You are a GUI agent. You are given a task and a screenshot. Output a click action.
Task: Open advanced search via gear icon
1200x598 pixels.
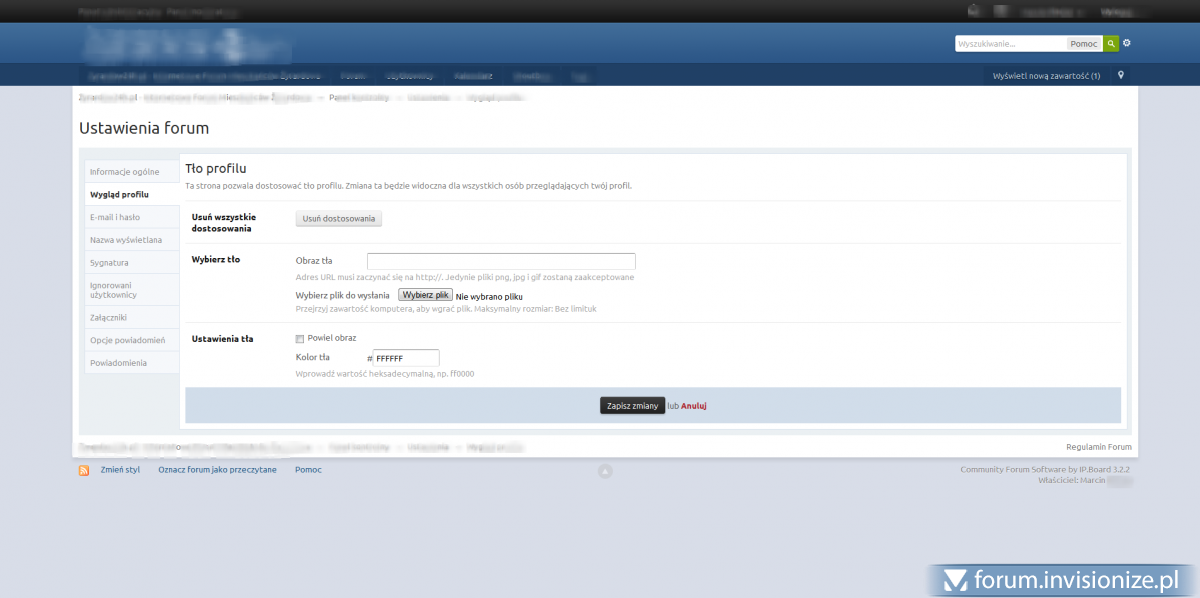(x=1127, y=44)
